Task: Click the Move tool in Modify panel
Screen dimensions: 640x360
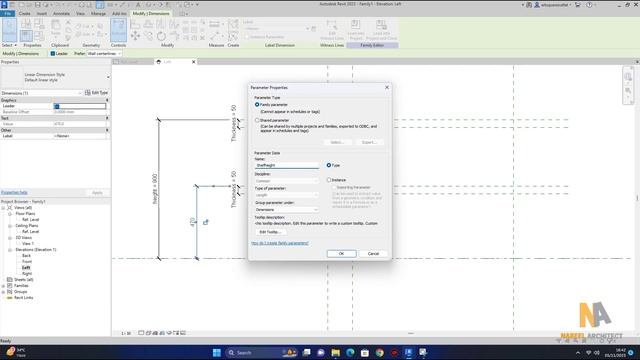Action: point(135,36)
